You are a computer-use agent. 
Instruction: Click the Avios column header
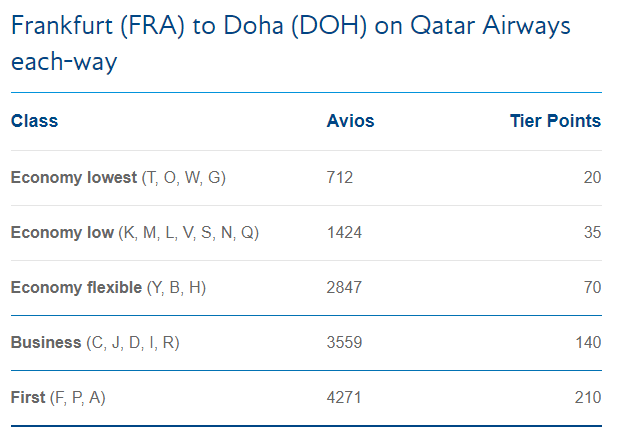pos(350,121)
